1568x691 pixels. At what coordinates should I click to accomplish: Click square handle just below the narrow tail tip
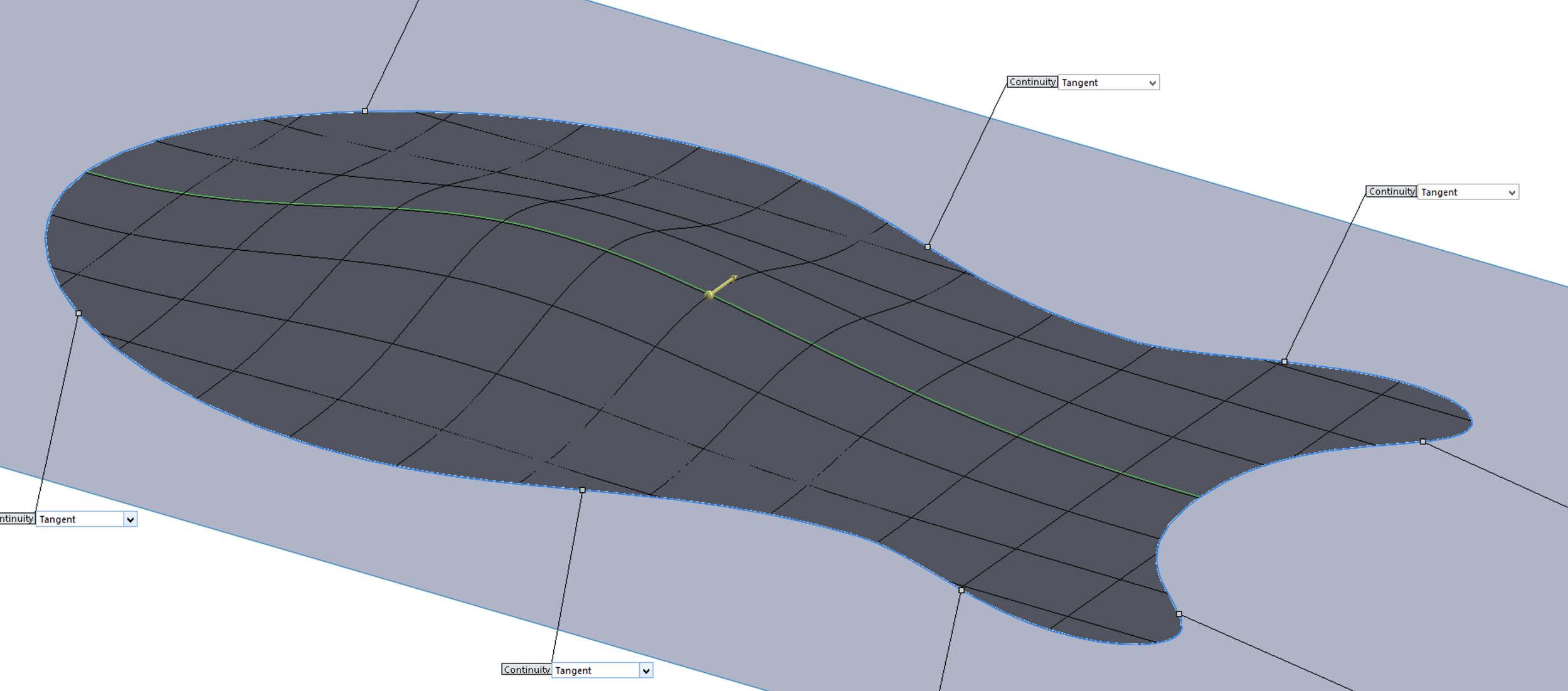pos(1423,442)
